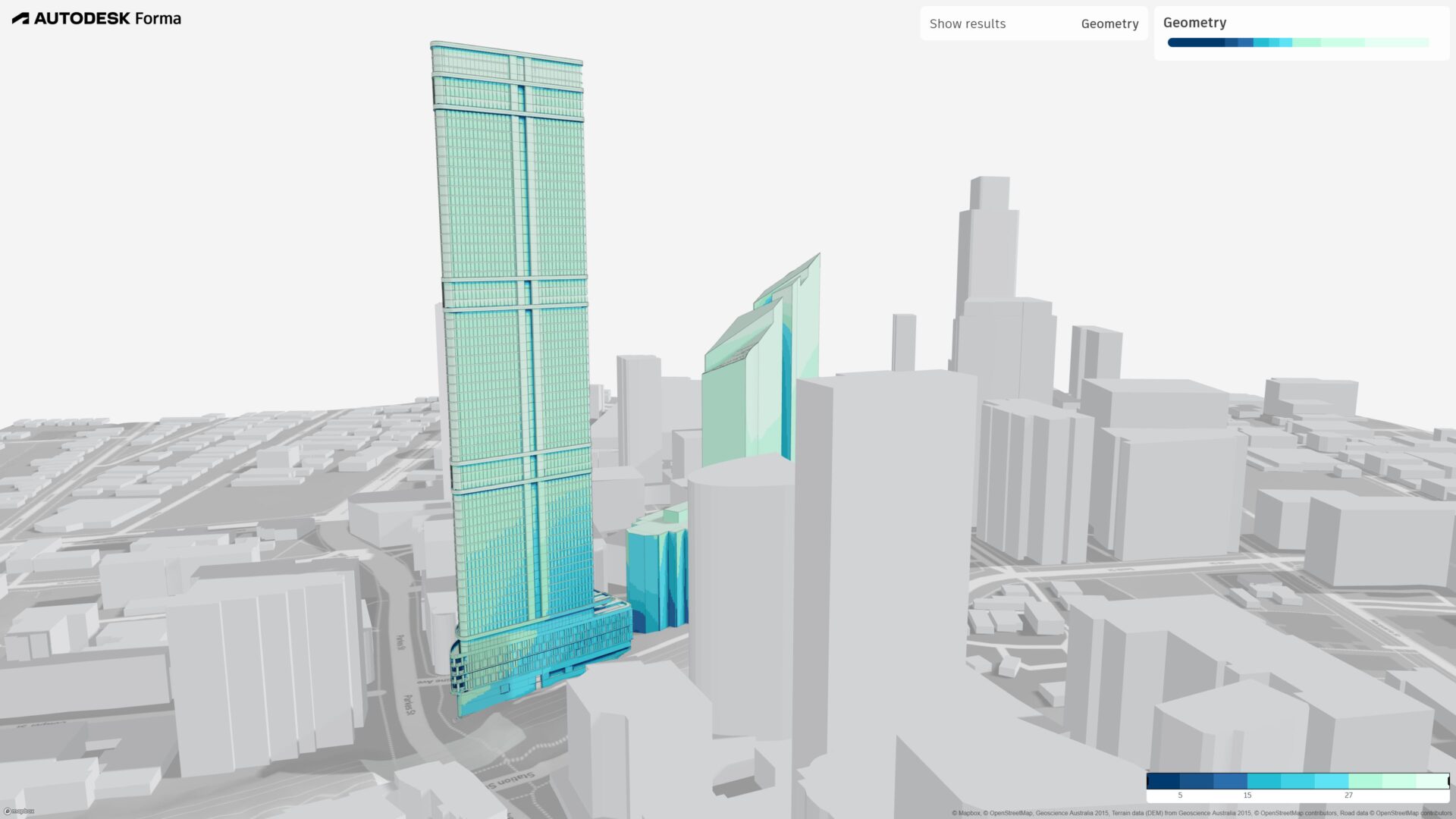Select the short cyan cylindrical building
The image size is (1456, 819).
656,576
